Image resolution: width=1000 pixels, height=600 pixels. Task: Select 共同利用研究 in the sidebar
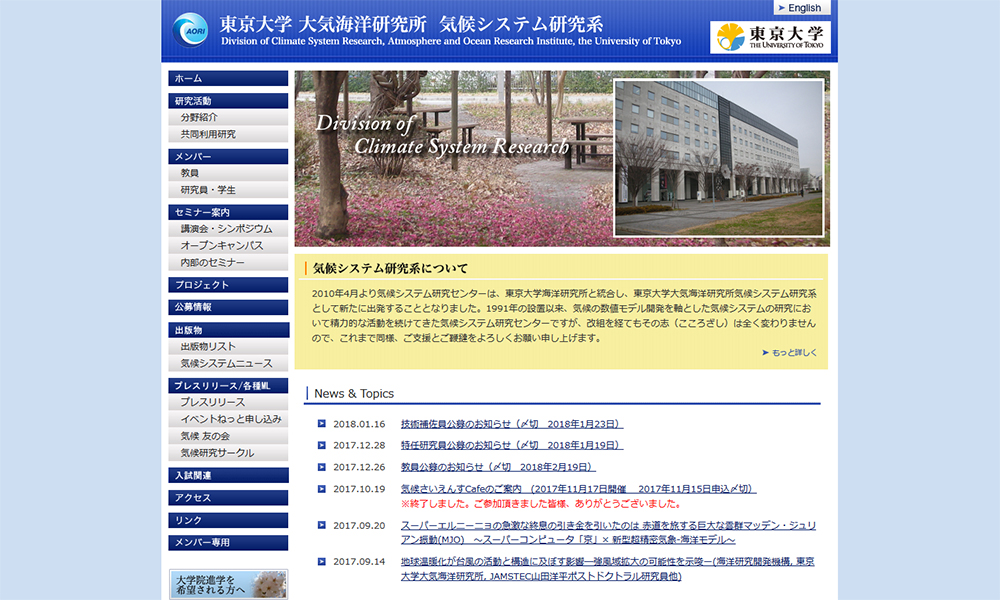coord(228,134)
